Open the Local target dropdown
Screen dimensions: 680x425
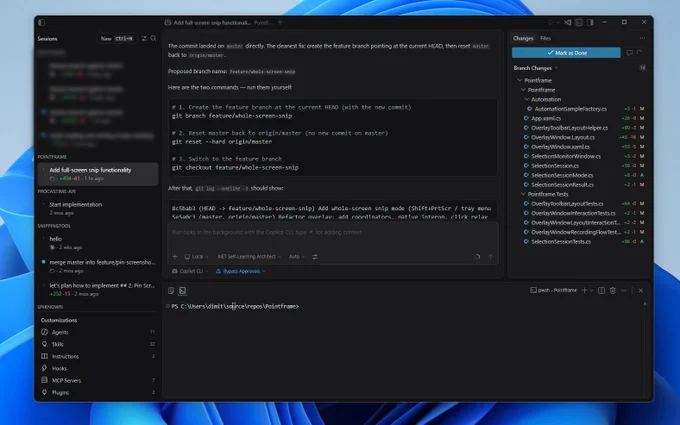[196, 257]
